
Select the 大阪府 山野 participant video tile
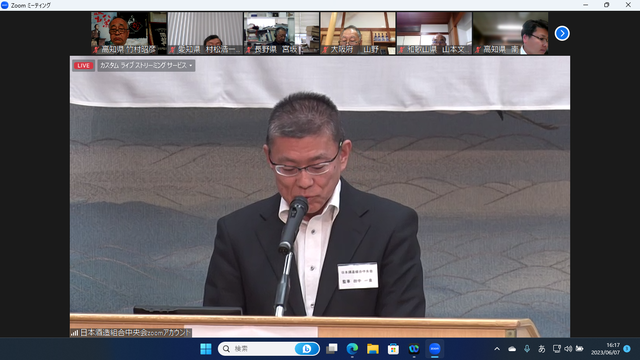point(358,33)
